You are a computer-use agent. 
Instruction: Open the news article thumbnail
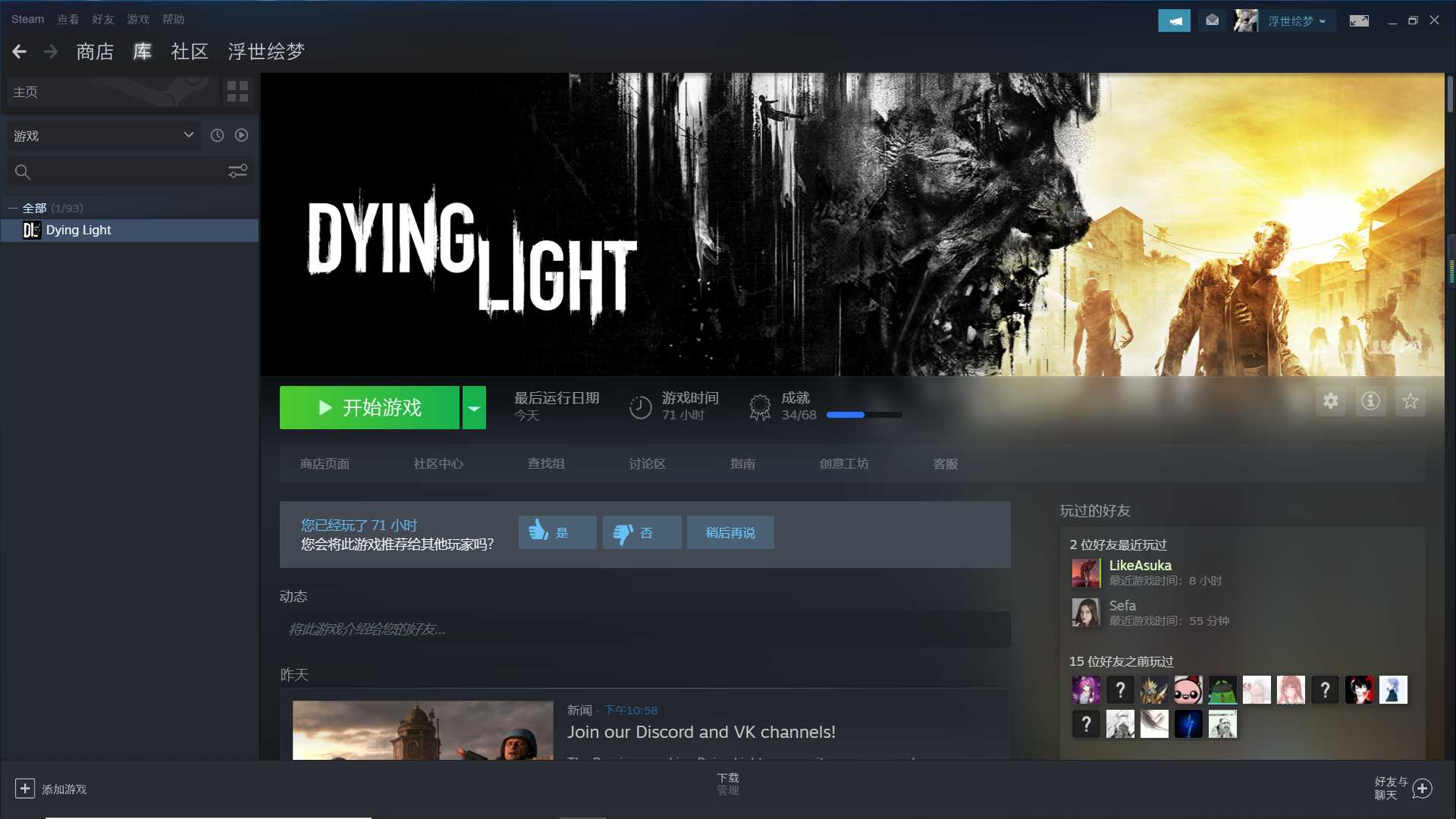click(423, 730)
